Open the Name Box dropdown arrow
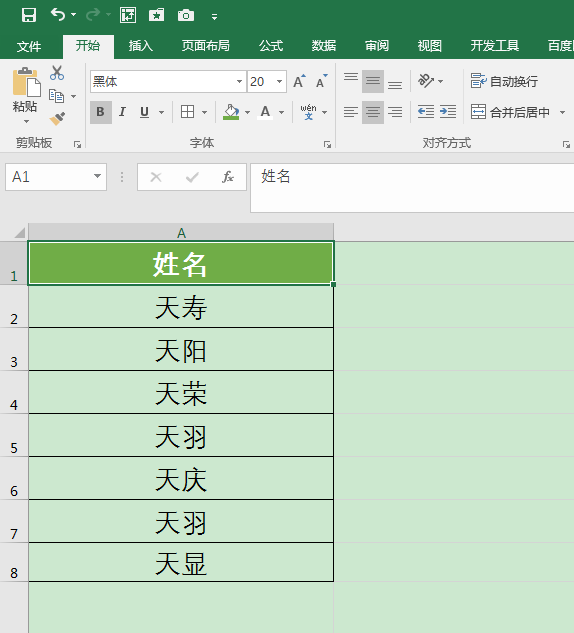This screenshot has height=633, width=574. click(x=97, y=176)
